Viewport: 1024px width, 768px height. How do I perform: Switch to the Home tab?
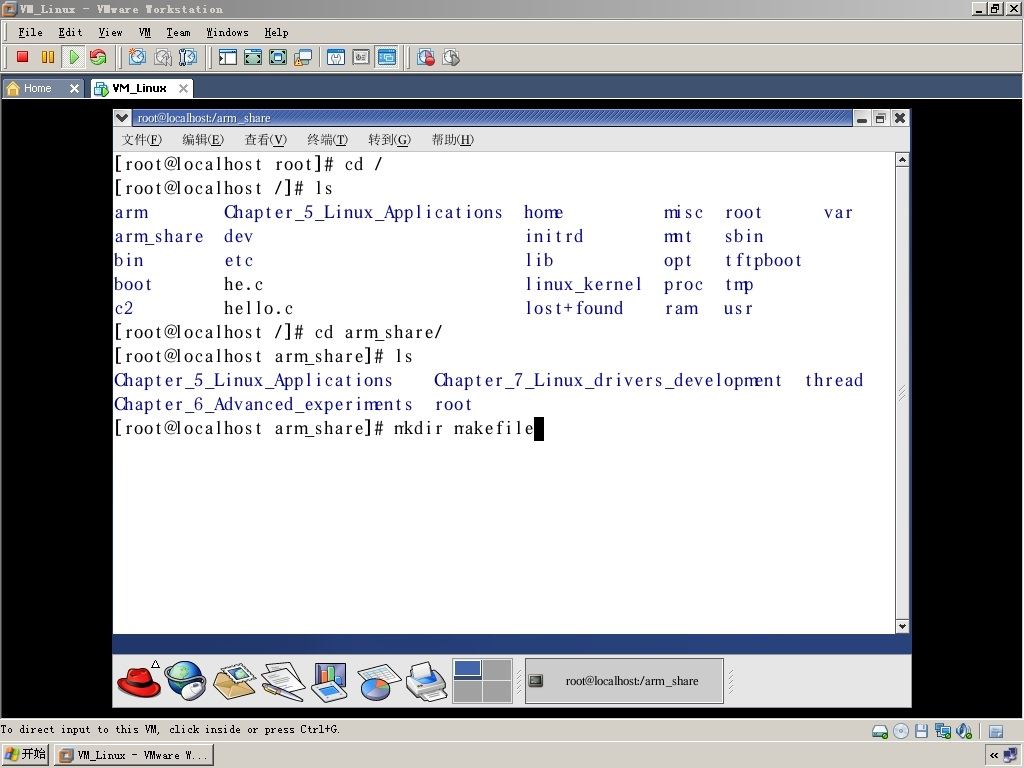[37, 88]
